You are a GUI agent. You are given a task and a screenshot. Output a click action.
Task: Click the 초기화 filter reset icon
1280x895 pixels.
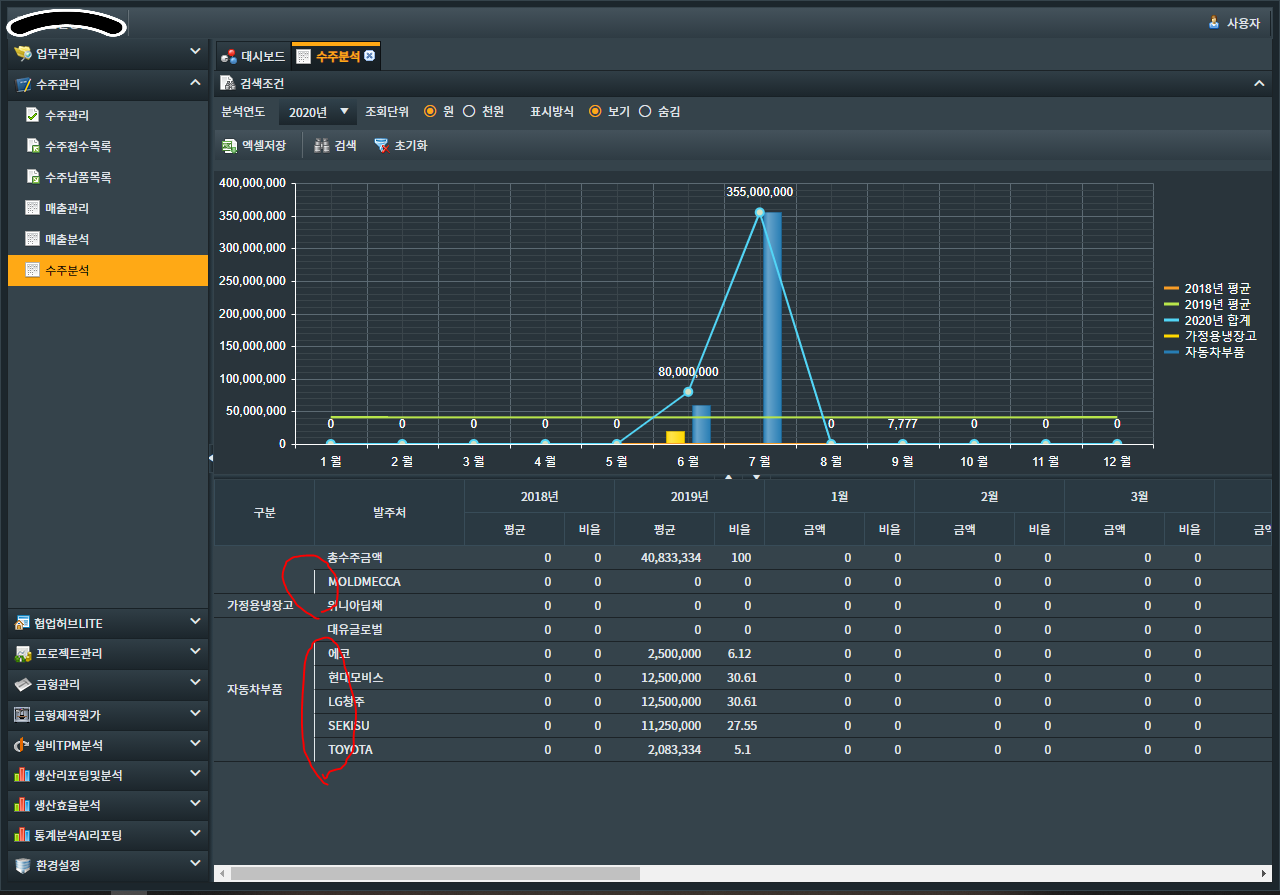(x=381, y=146)
